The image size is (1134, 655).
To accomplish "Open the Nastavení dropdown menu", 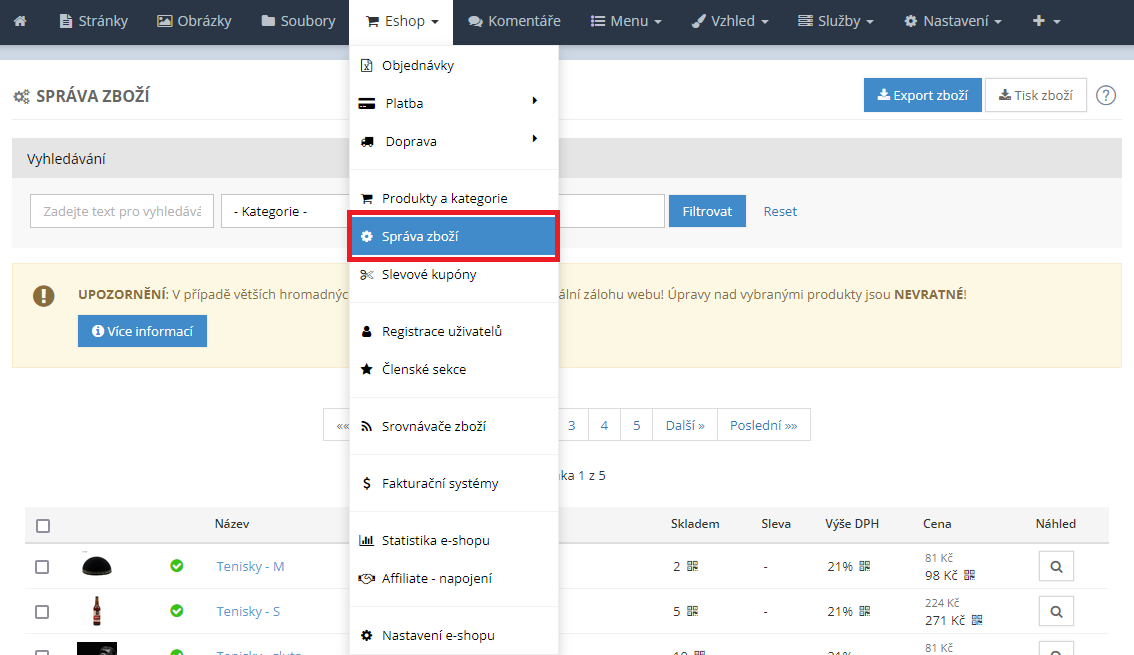I will click(952, 21).
